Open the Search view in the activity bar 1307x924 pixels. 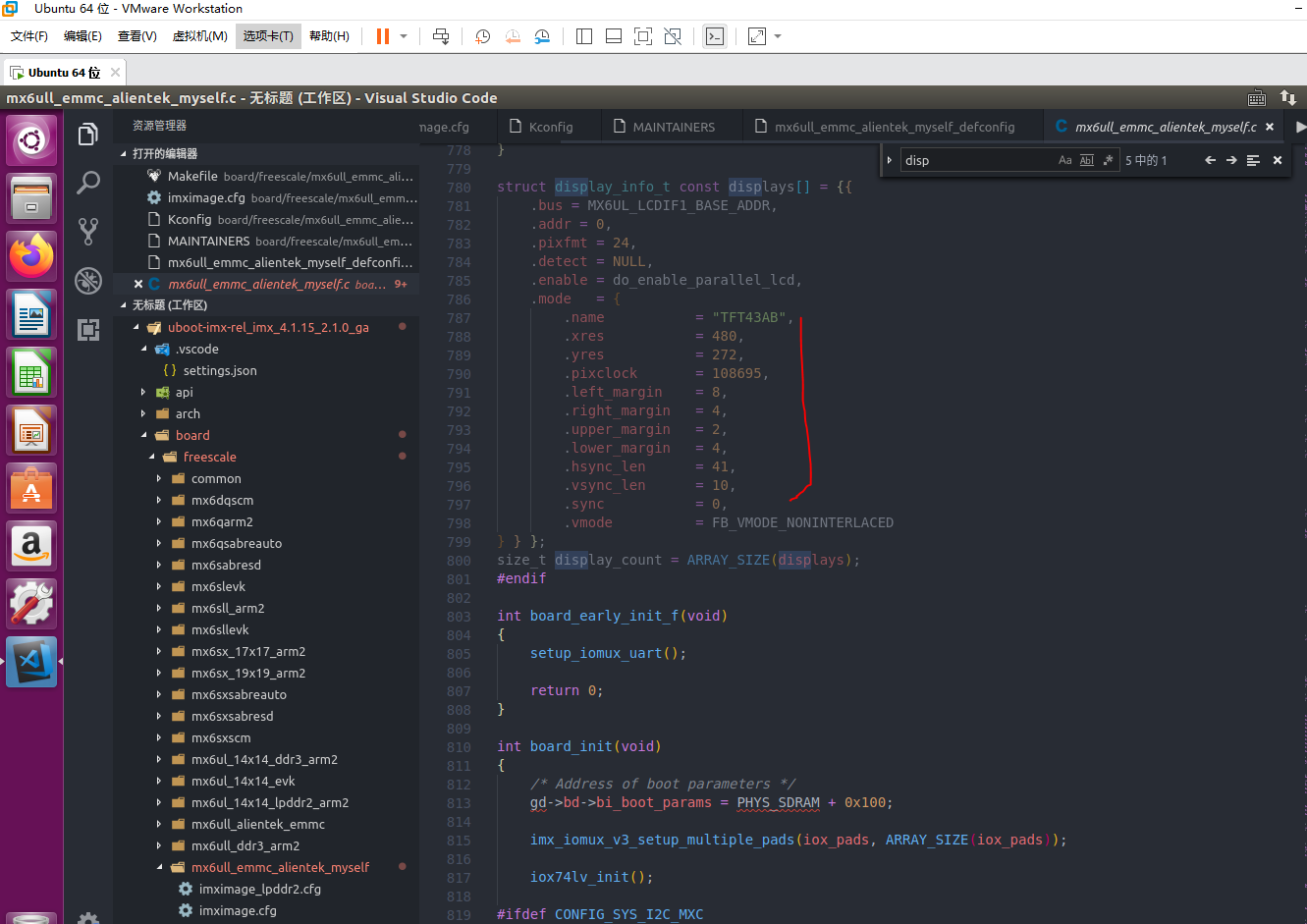pyautogui.click(x=88, y=182)
